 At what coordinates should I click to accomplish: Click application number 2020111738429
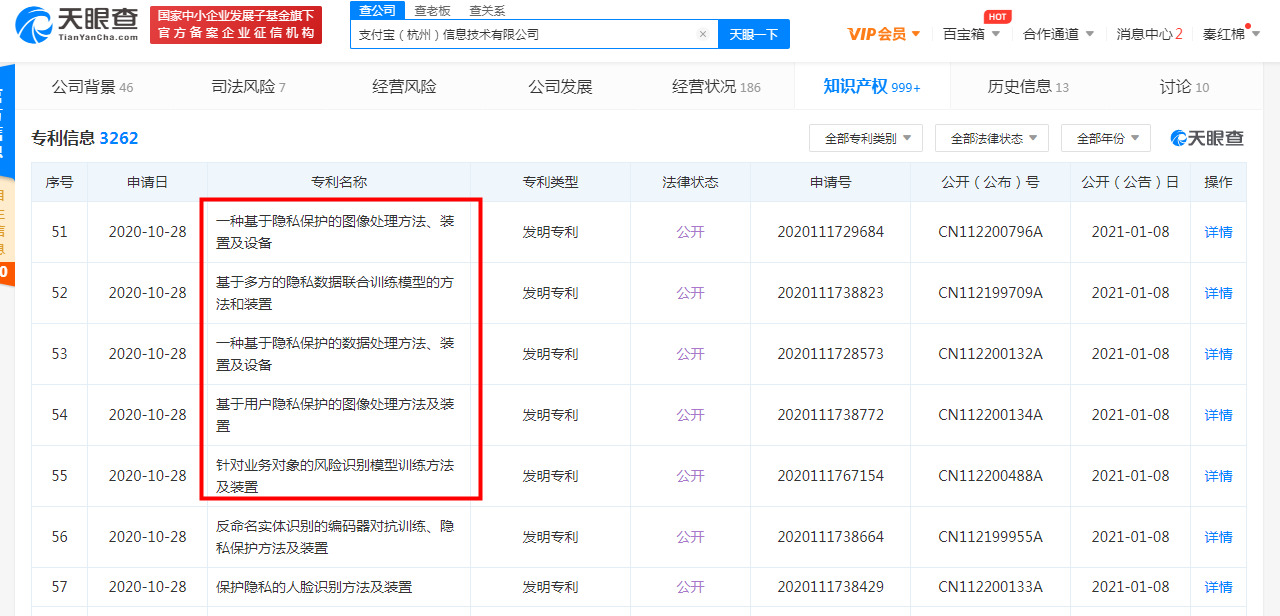(830, 587)
